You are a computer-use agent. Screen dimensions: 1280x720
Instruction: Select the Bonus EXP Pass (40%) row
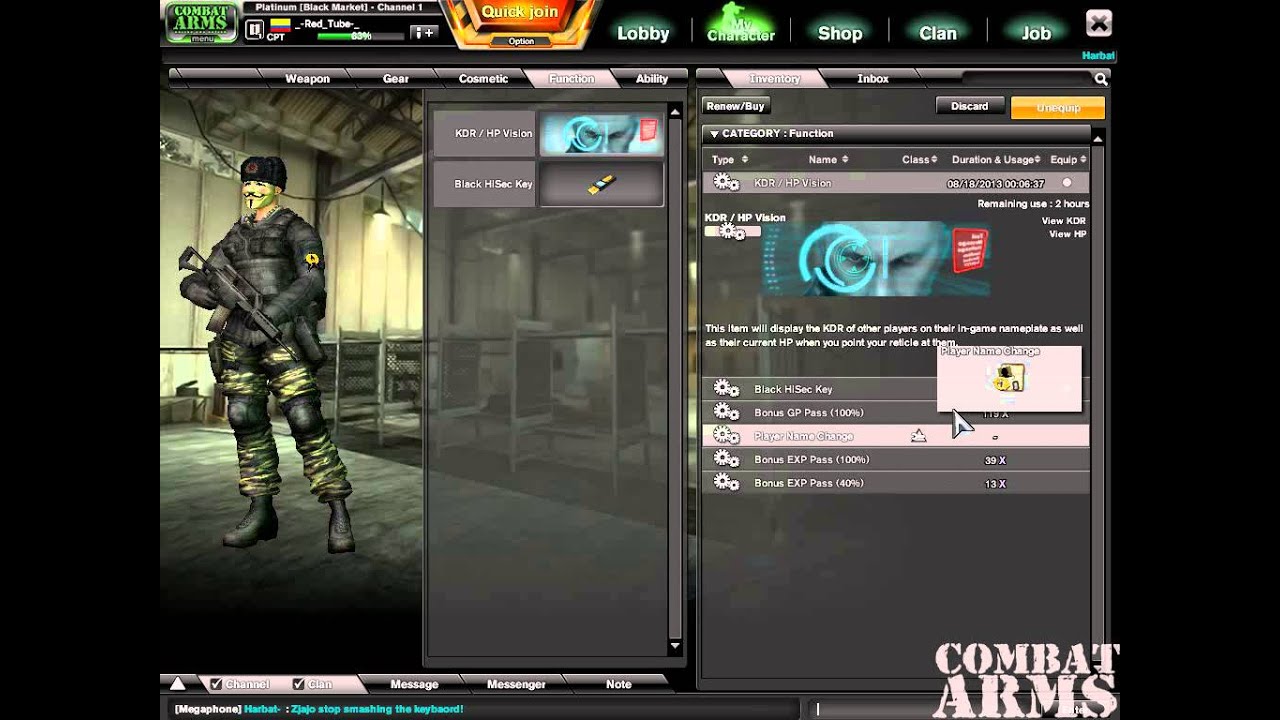click(x=896, y=483)
